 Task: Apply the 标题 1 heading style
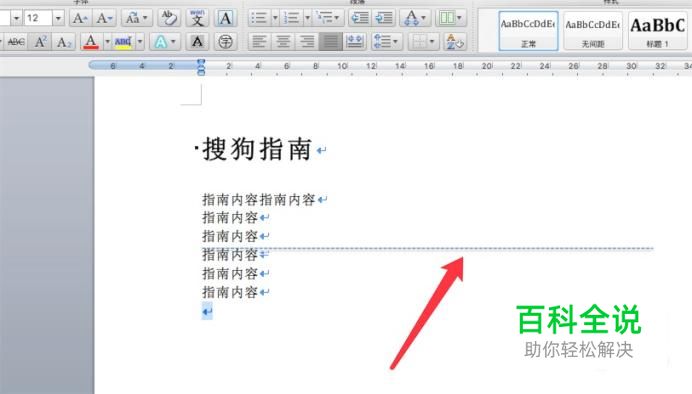click(658, 31)
